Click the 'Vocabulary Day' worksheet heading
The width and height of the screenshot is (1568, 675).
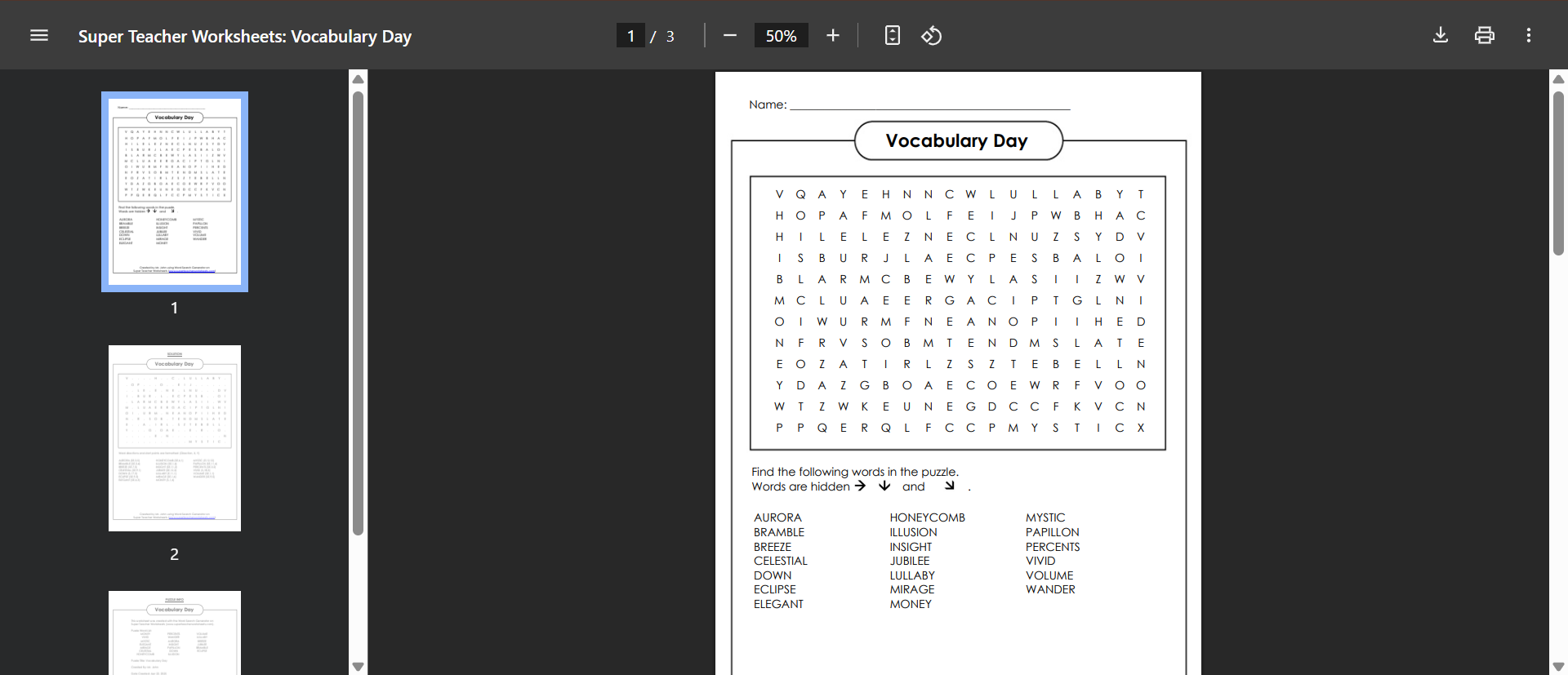point(957,141)
